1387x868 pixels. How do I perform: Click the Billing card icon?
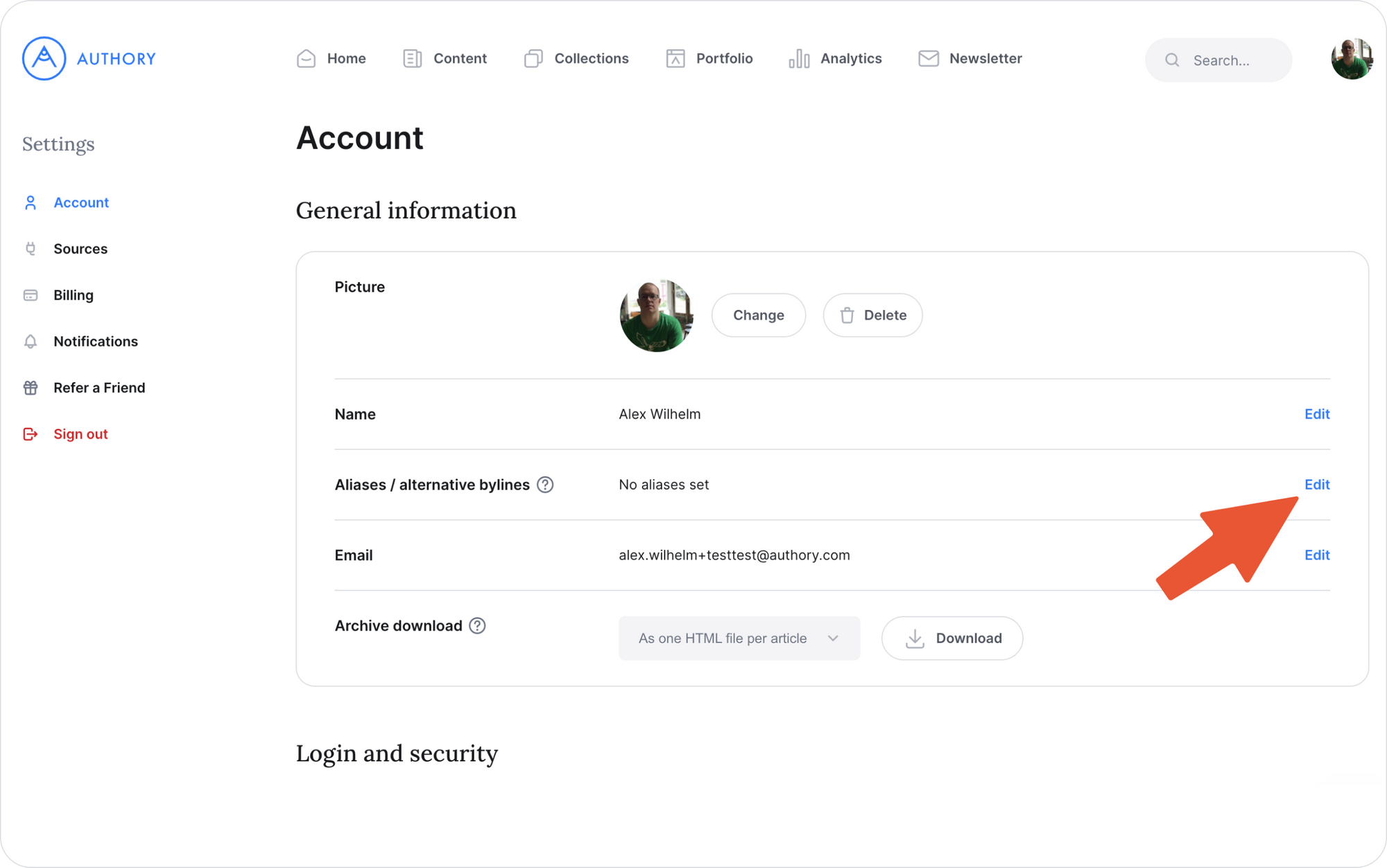click(31, 295)
